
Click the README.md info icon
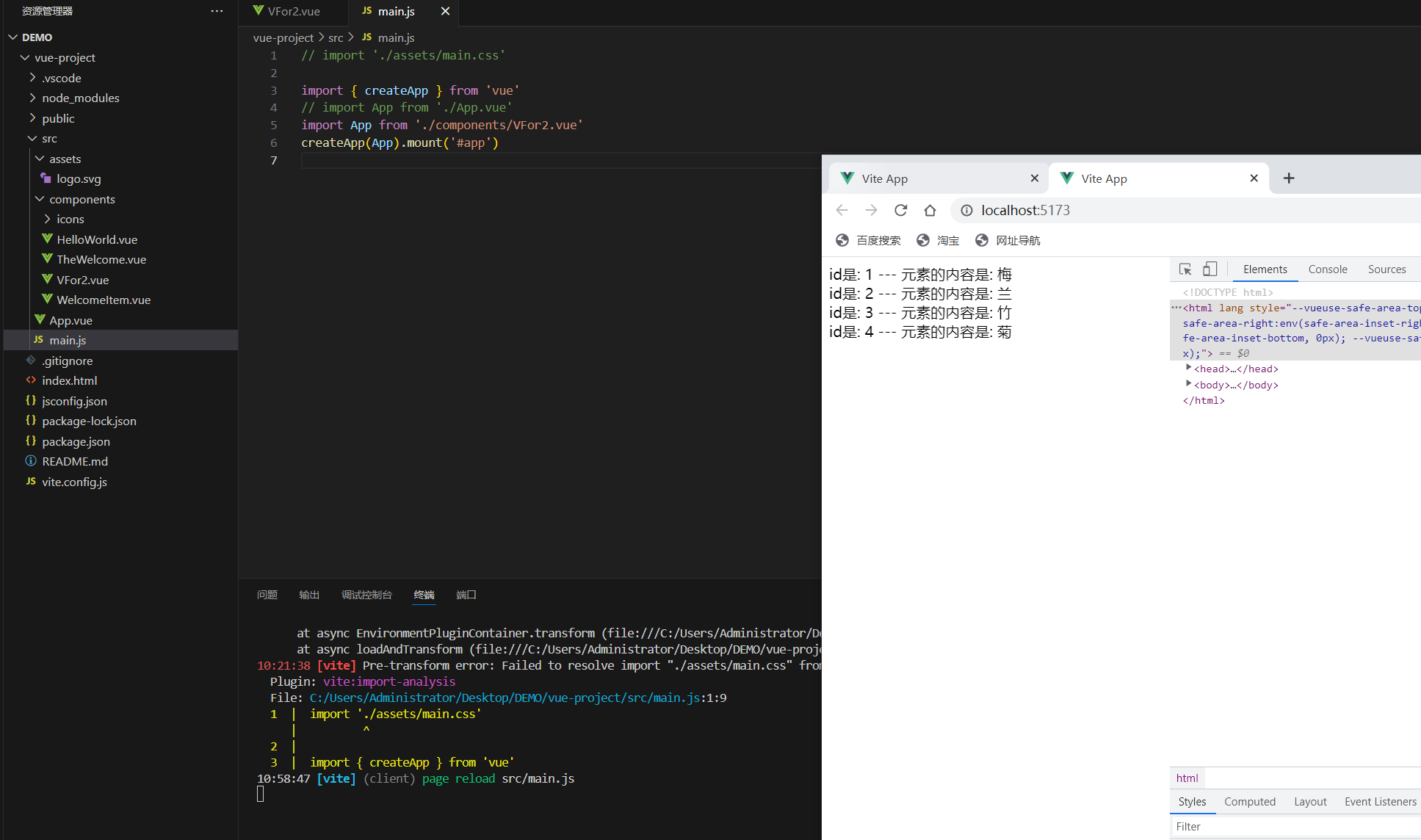pos(31,461)
